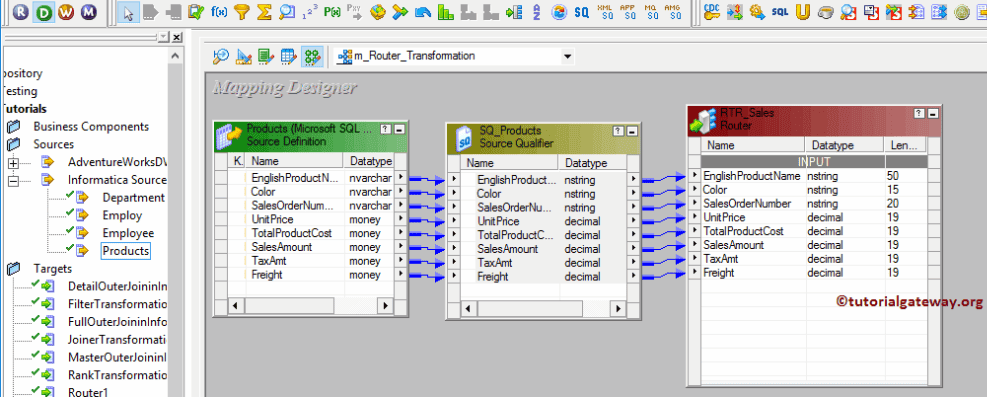987x397 pixels.
Task: Select the Router1 target in tree
Action: tap(88, 392)
